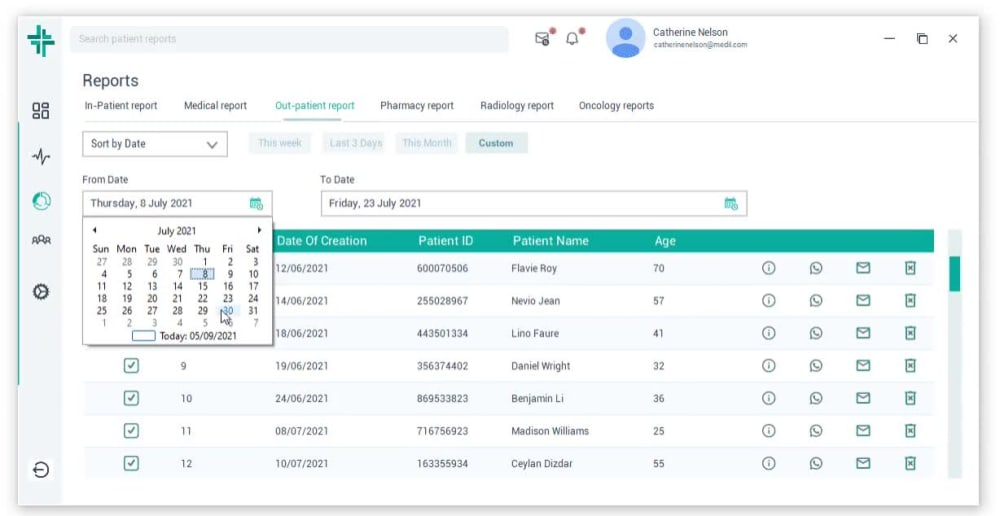
Task: Switch to Radiology report tab
Action: click(517, 106)
